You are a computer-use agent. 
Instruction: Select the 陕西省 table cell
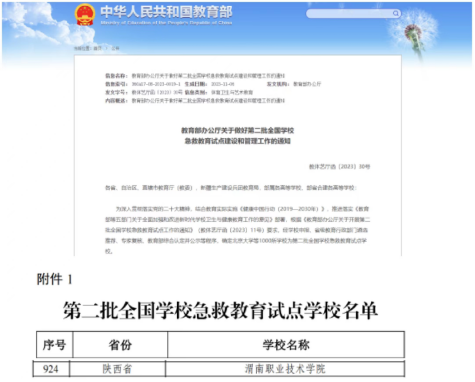tap(117, 369)
